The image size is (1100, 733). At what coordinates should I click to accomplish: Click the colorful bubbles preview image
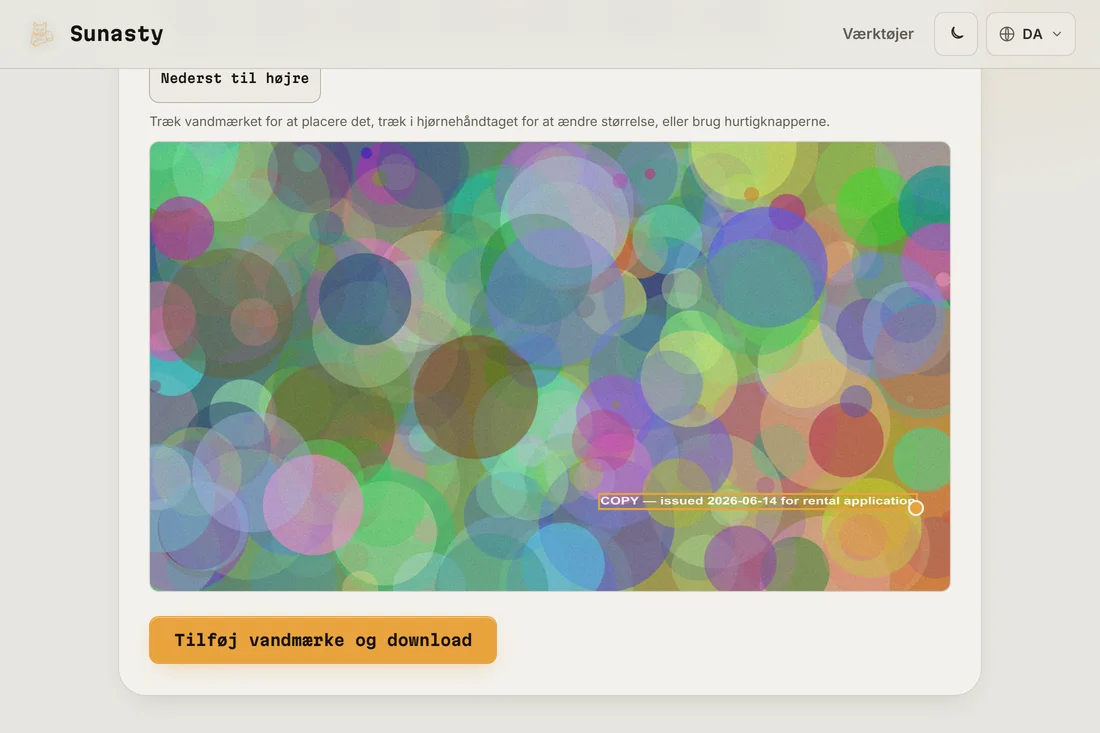coord(549,366)
